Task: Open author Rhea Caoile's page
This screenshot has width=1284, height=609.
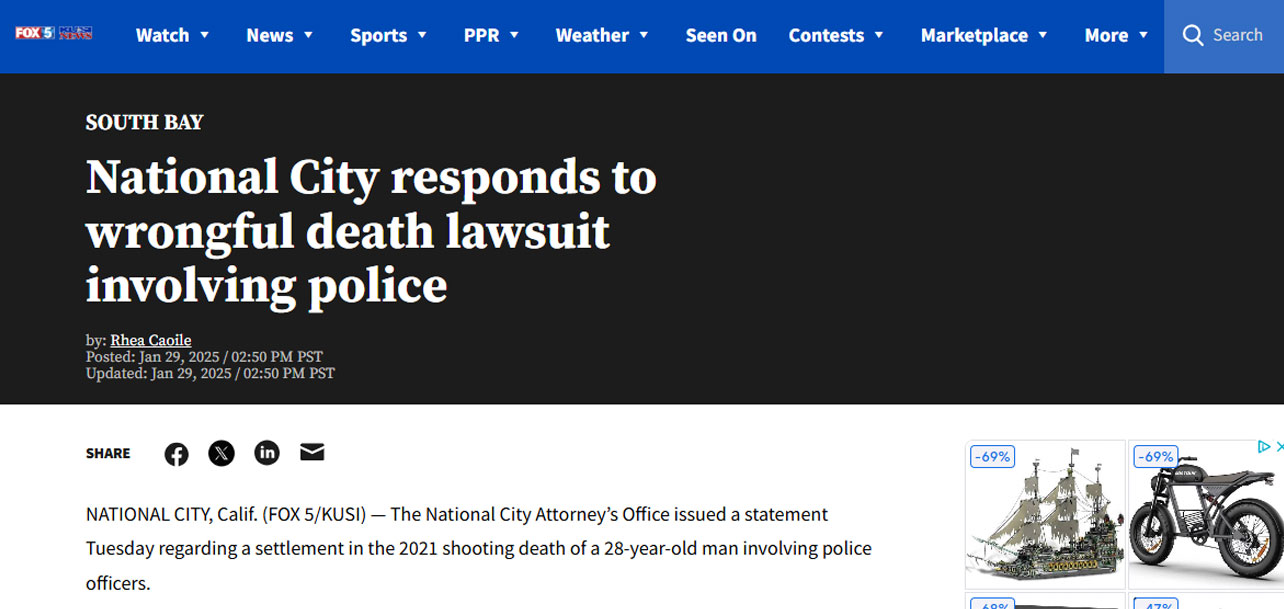Action: click(150, 340)
